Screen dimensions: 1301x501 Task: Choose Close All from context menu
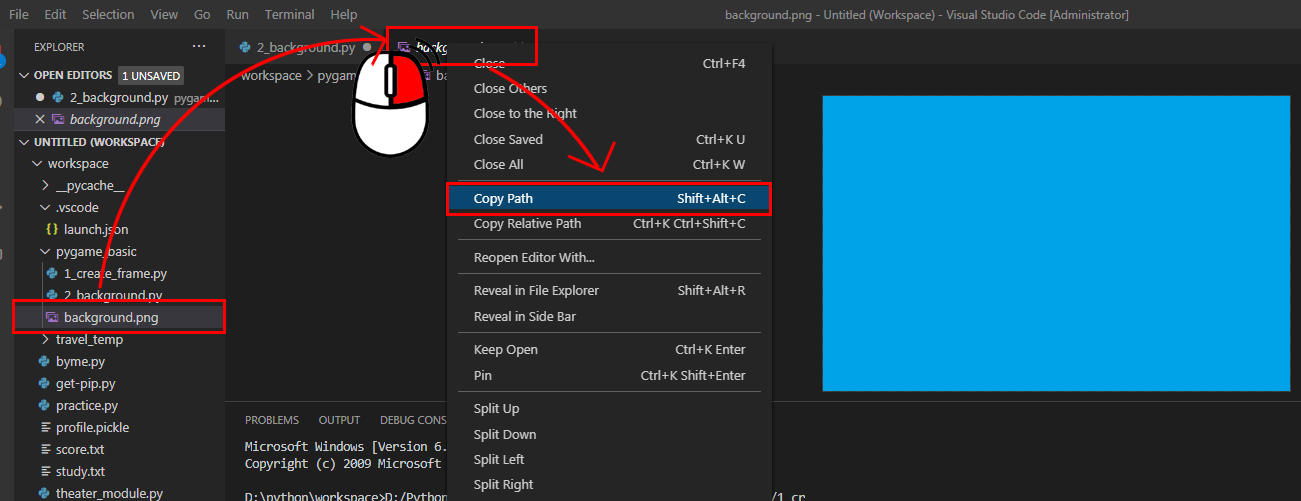click(609, 164)
